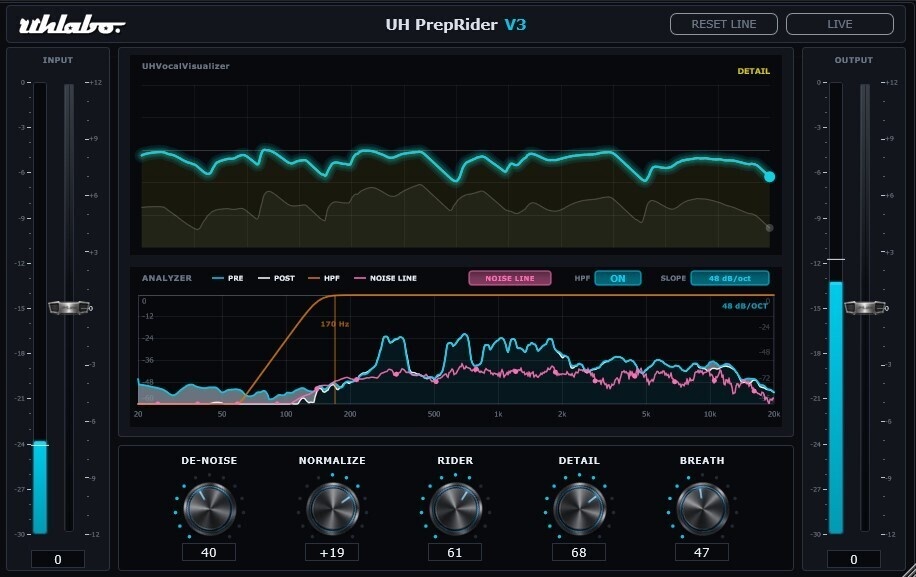Click the ANALYZER label
The image size is (916, 577).
[166, 278]
